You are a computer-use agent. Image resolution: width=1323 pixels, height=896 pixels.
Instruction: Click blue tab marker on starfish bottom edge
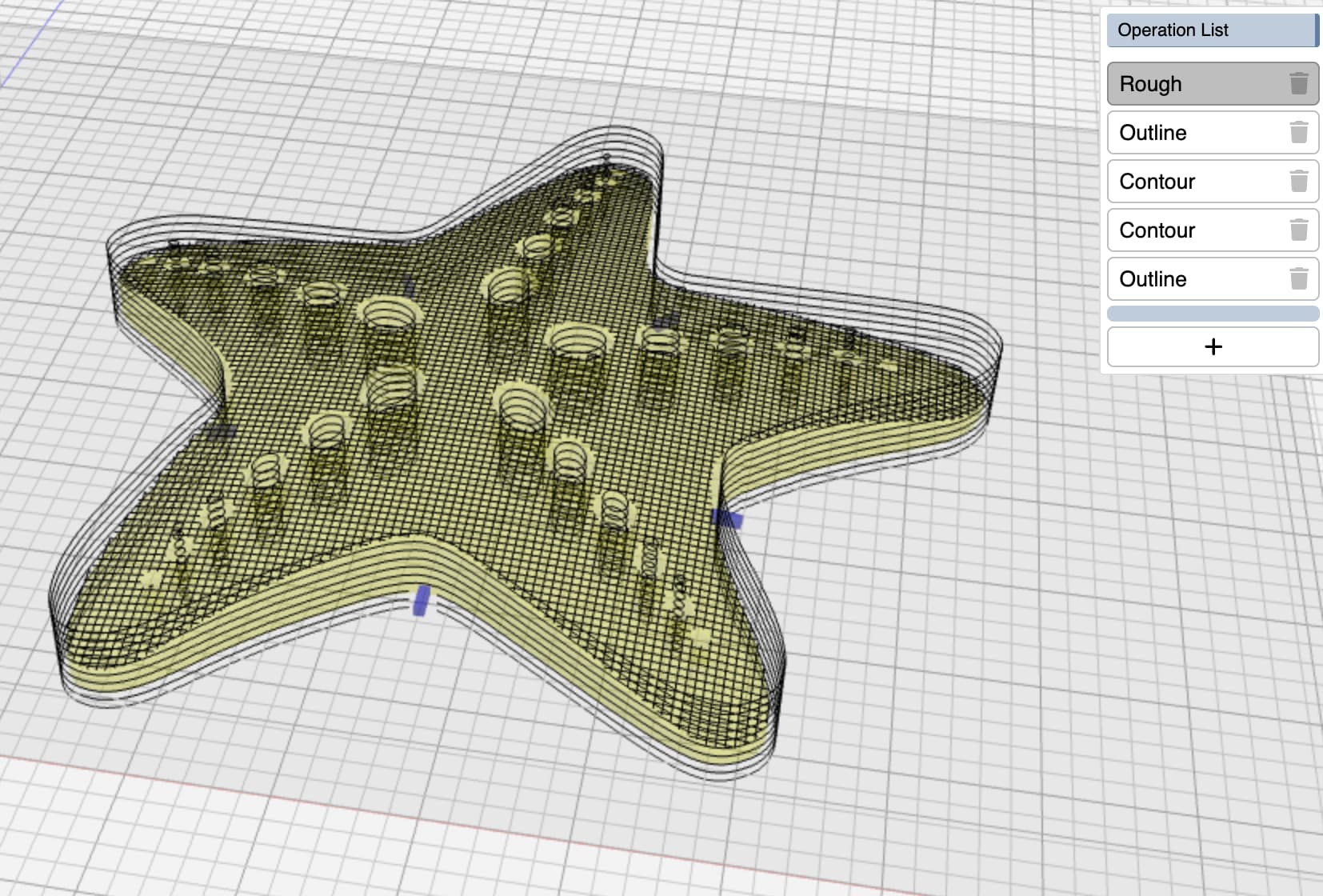pos(421,600)
